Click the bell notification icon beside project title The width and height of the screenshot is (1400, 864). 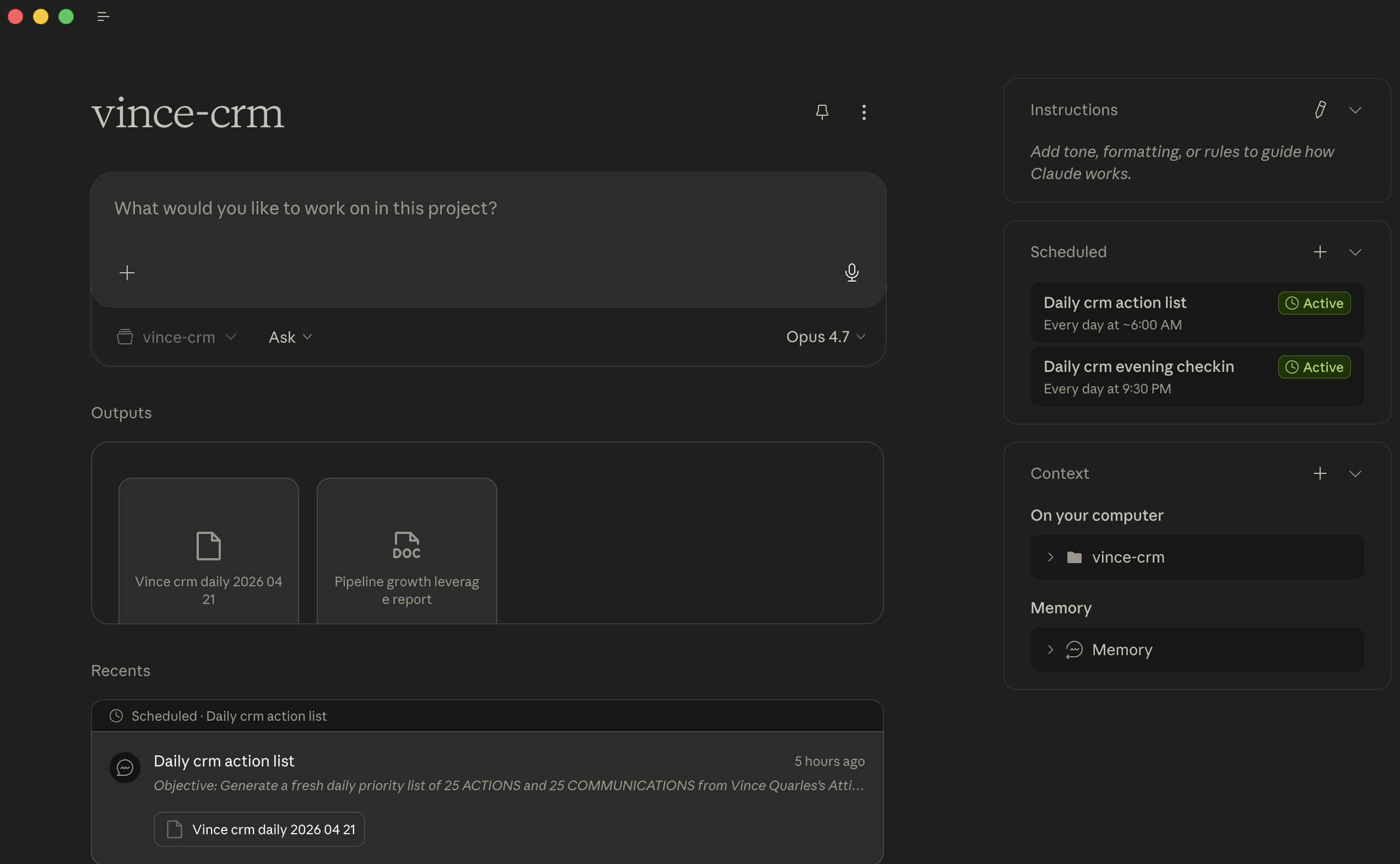tap(822, 112)
